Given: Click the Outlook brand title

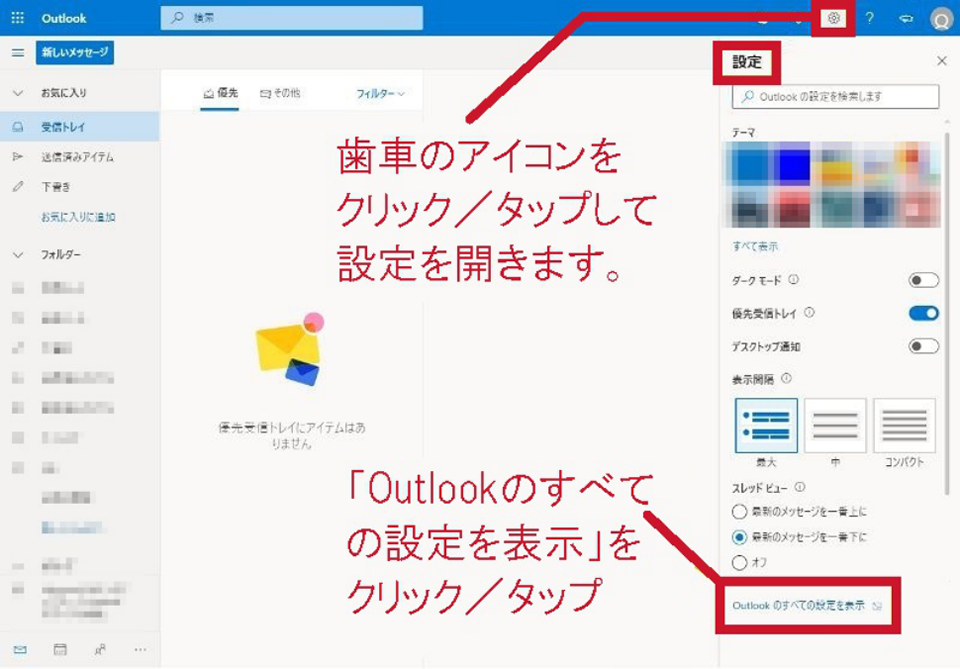Looking at the screenshot, I should [x=64, y=18].
